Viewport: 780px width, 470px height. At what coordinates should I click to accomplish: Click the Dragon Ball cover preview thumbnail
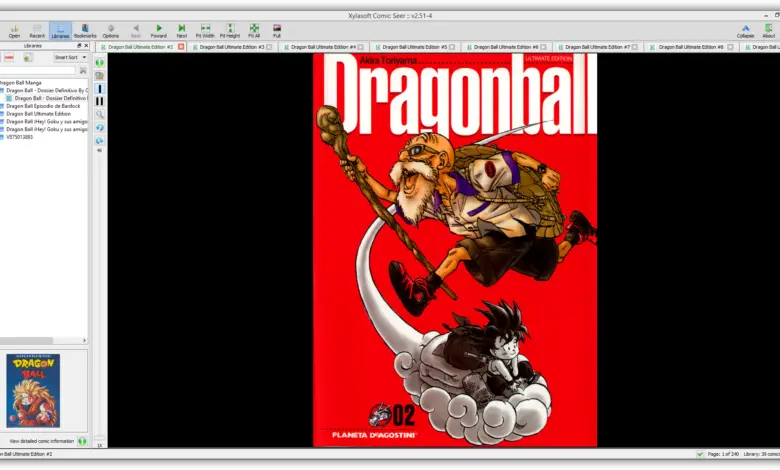tap(33, 390)
